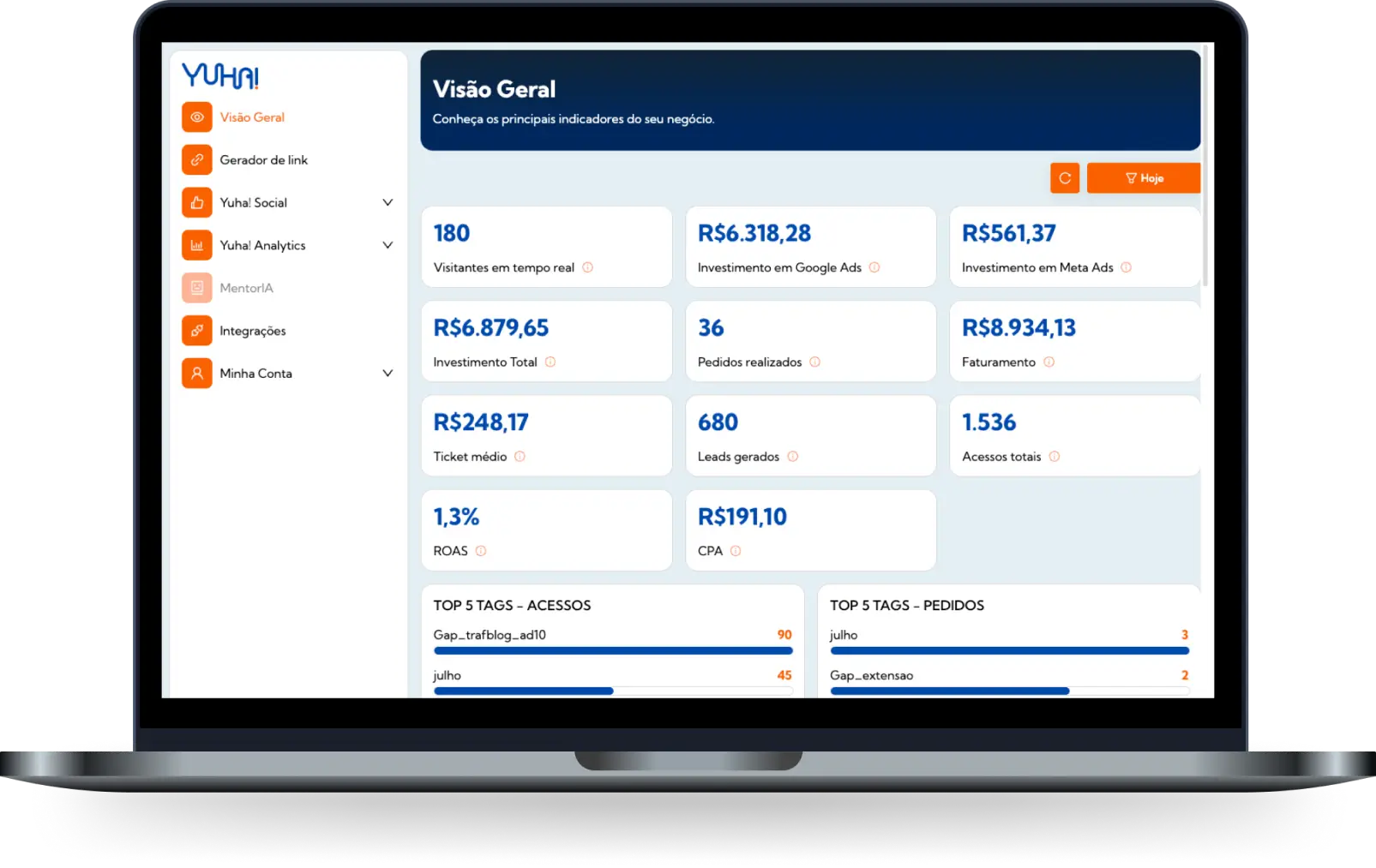Click the person icon for Minha Conta
This screenshot has width=1376, height=868.
click(x=196, y=373)
